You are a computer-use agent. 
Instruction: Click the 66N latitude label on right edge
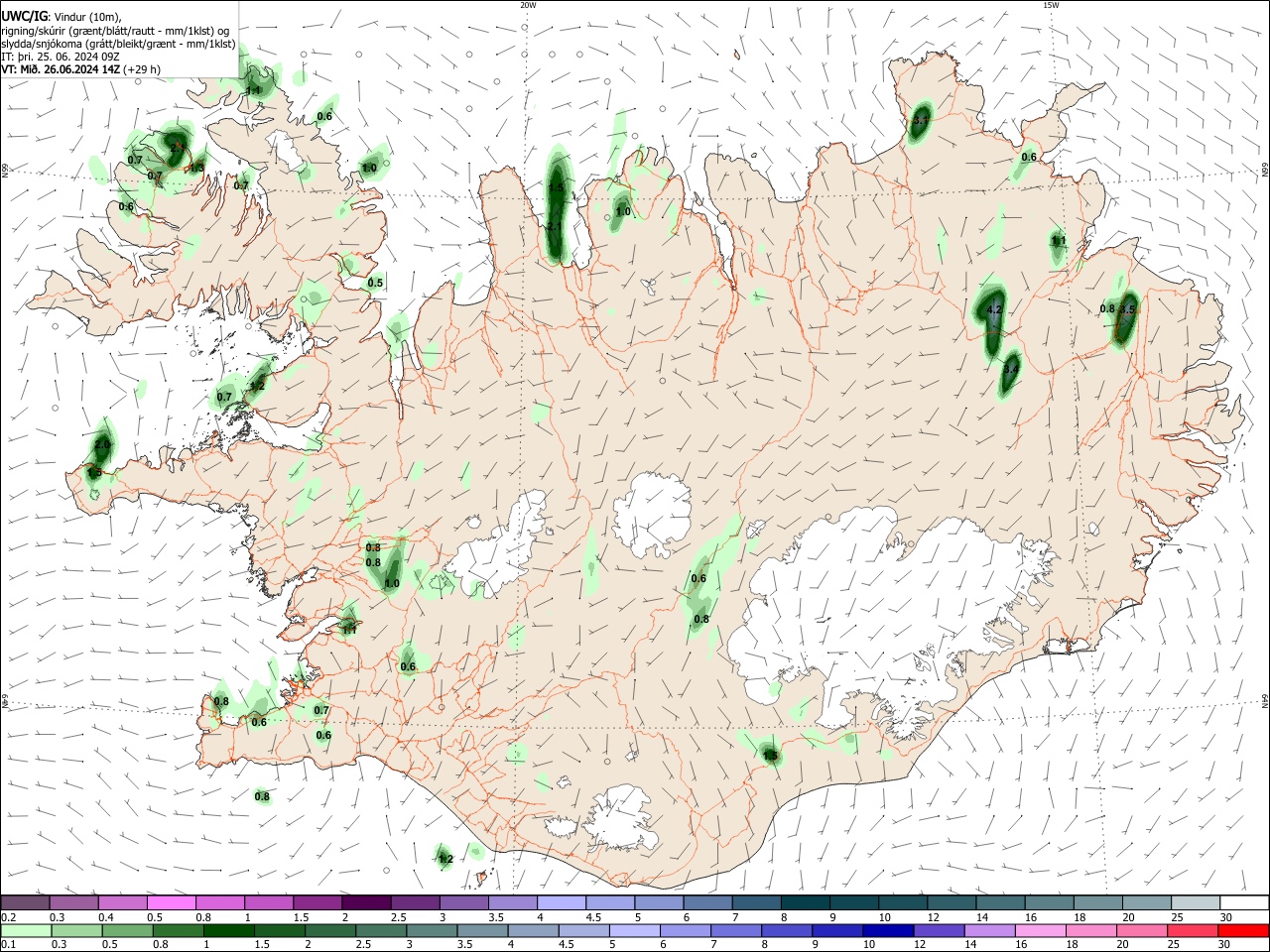tap(1265, 172)
